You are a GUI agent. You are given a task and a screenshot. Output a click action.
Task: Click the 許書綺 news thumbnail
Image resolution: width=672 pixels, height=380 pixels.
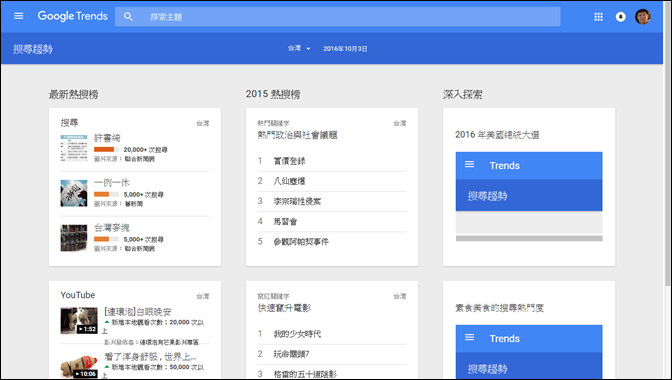74,148
